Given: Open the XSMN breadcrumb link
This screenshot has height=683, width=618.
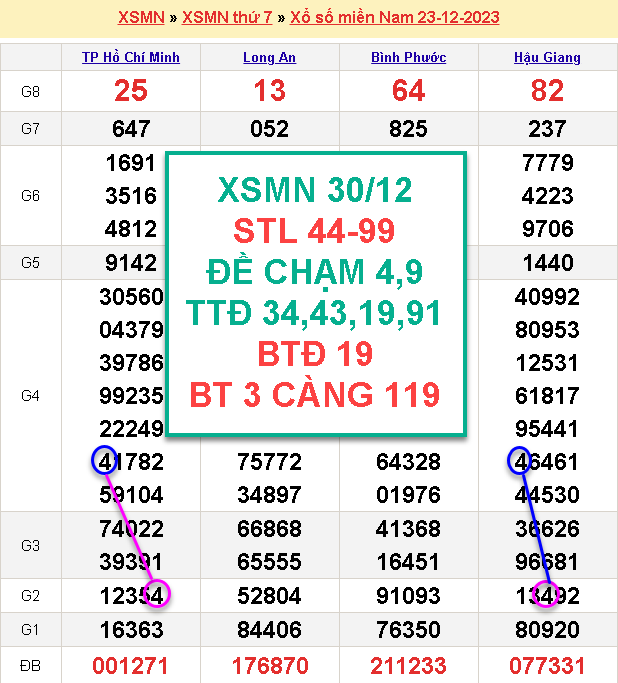Looking at the screenshot, I should 141,17.
